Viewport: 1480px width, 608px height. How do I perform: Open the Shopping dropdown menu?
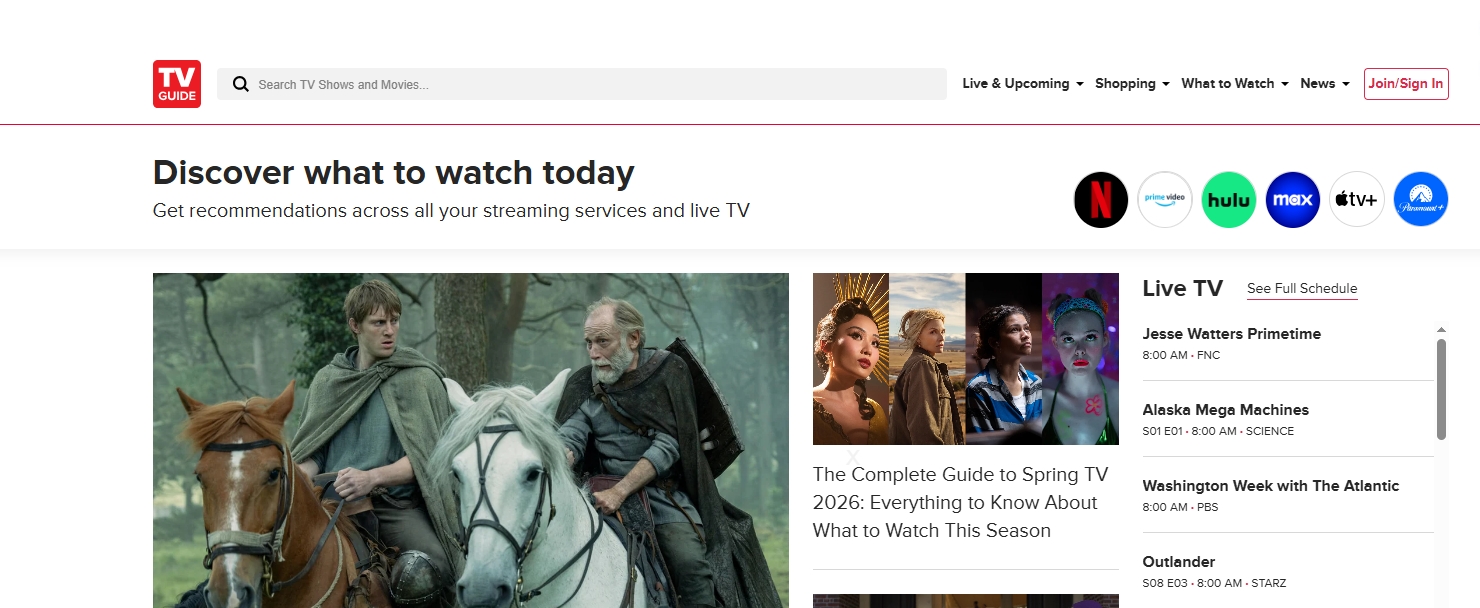1132,84
